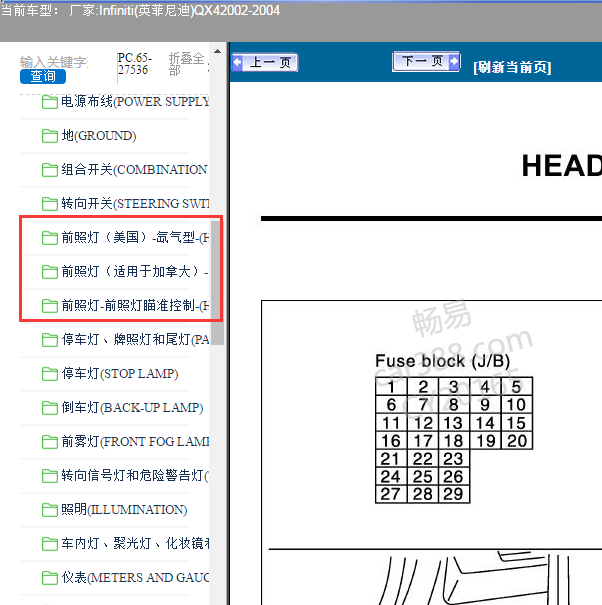Select 停车灯、牌照灯和尾灯 entry
This screenshot has height=605, width=602.
pos(135,340)
